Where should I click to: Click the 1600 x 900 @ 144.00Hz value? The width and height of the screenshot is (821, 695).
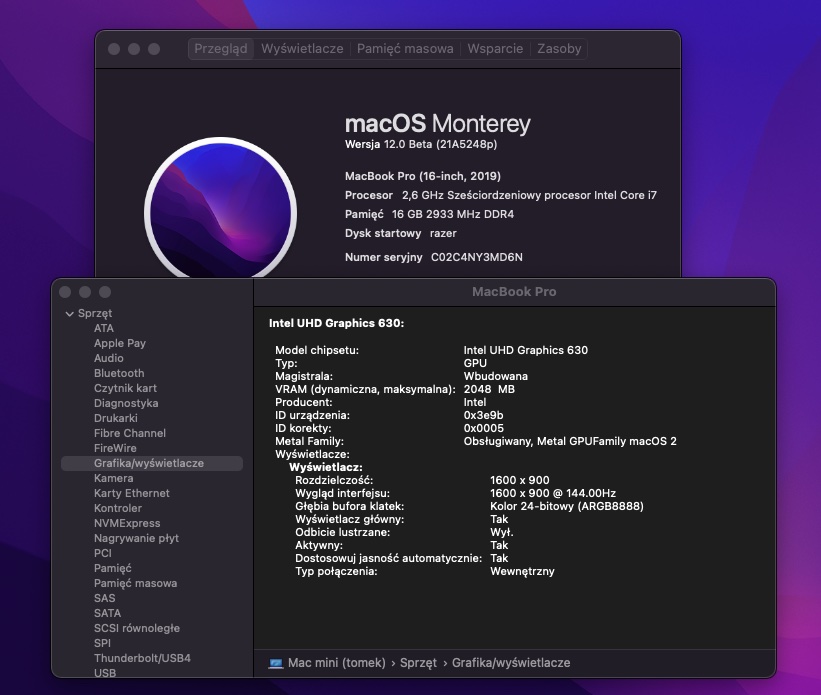(x=553, y=493)
